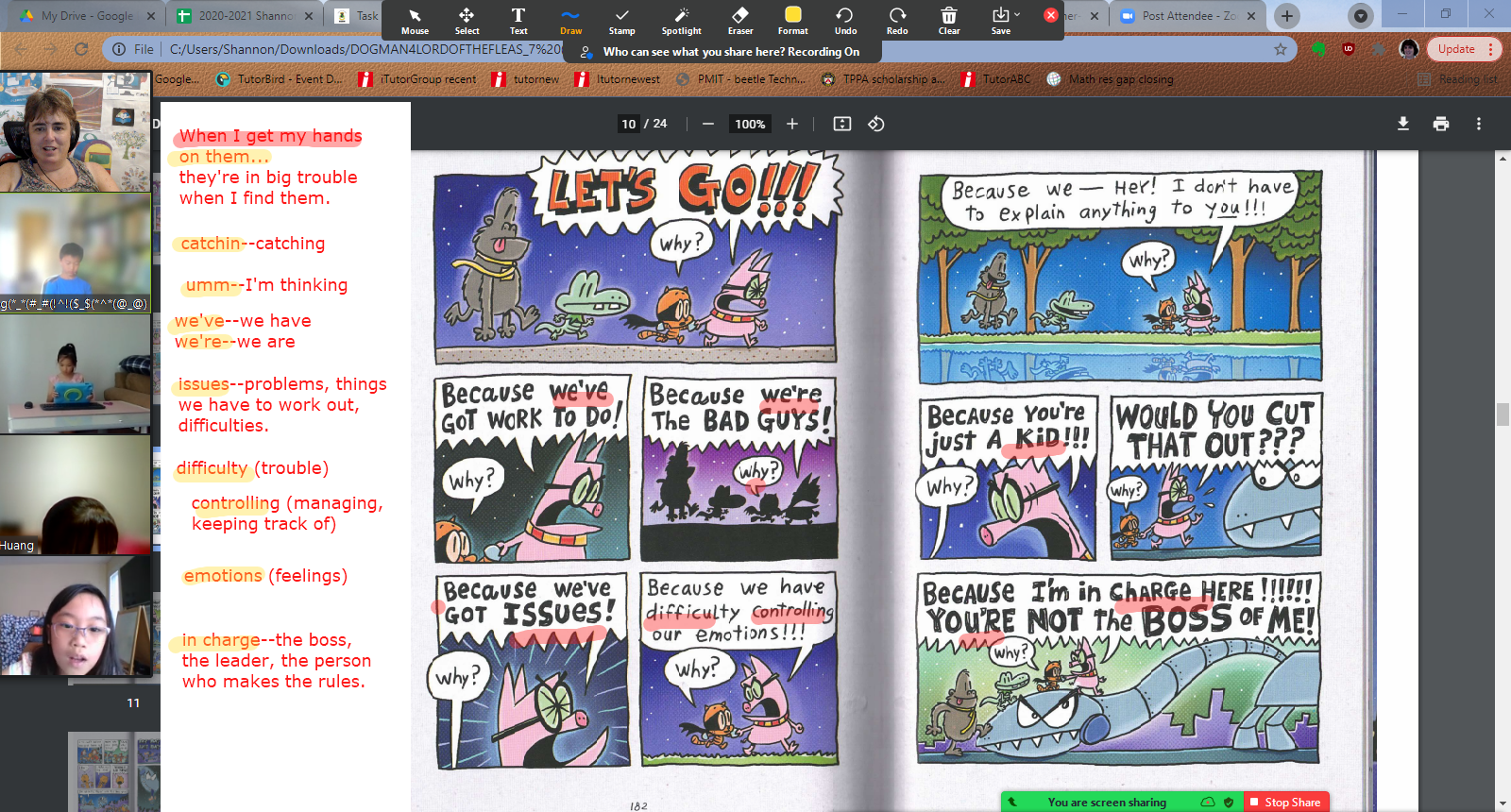The height and width of the screenshot is (812, 1511).
Task: Open the TutorABC bookmark
Action: 996,79
